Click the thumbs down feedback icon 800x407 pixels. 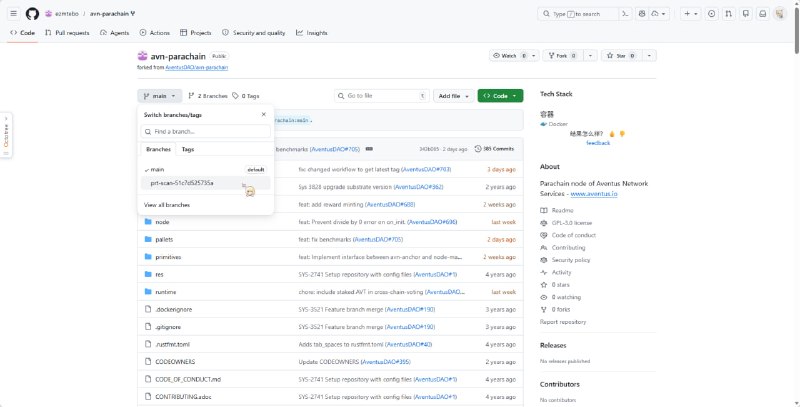622,134
